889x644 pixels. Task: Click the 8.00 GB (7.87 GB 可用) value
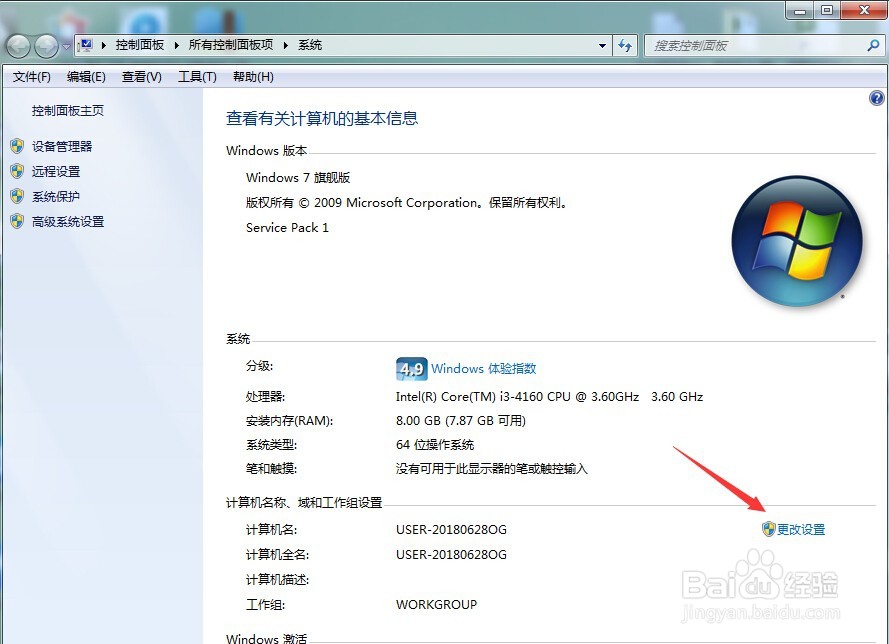[460, 421]
